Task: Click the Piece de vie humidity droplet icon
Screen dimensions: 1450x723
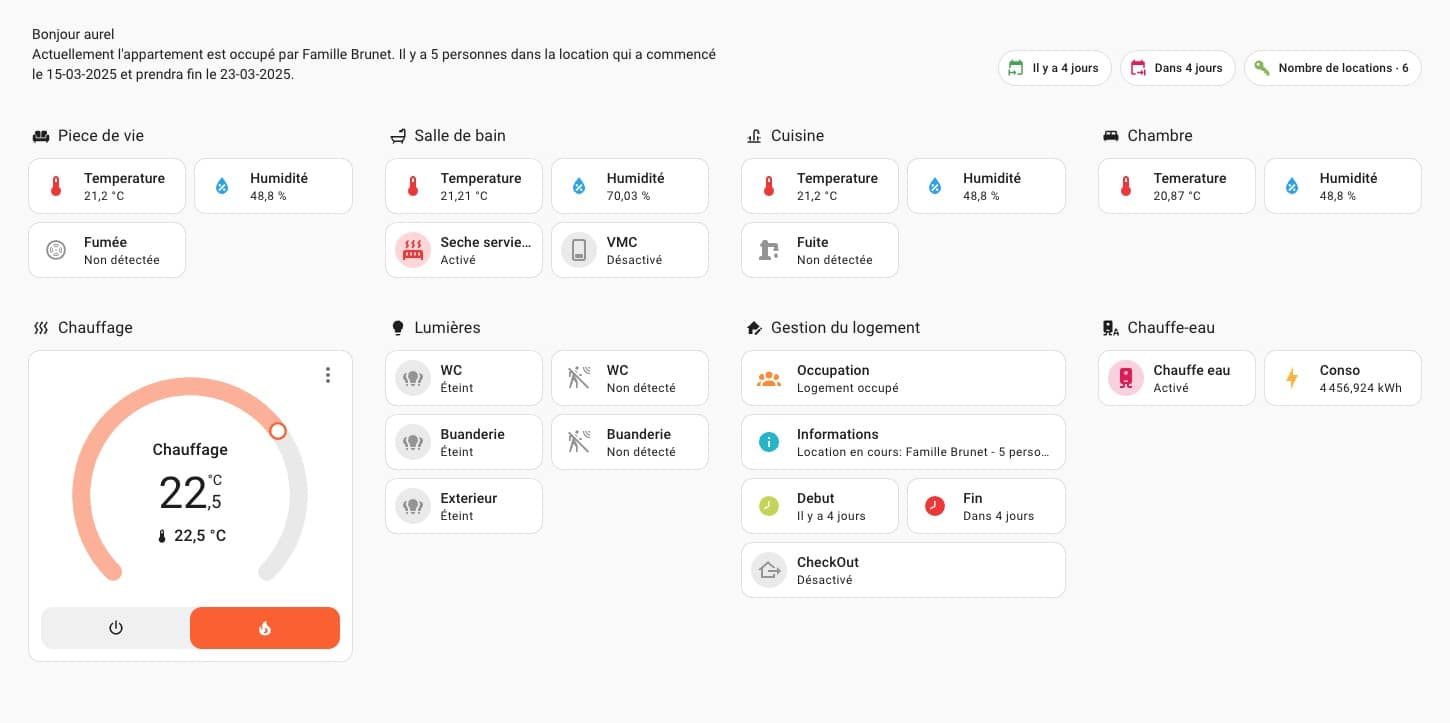Action: [222, 186]
